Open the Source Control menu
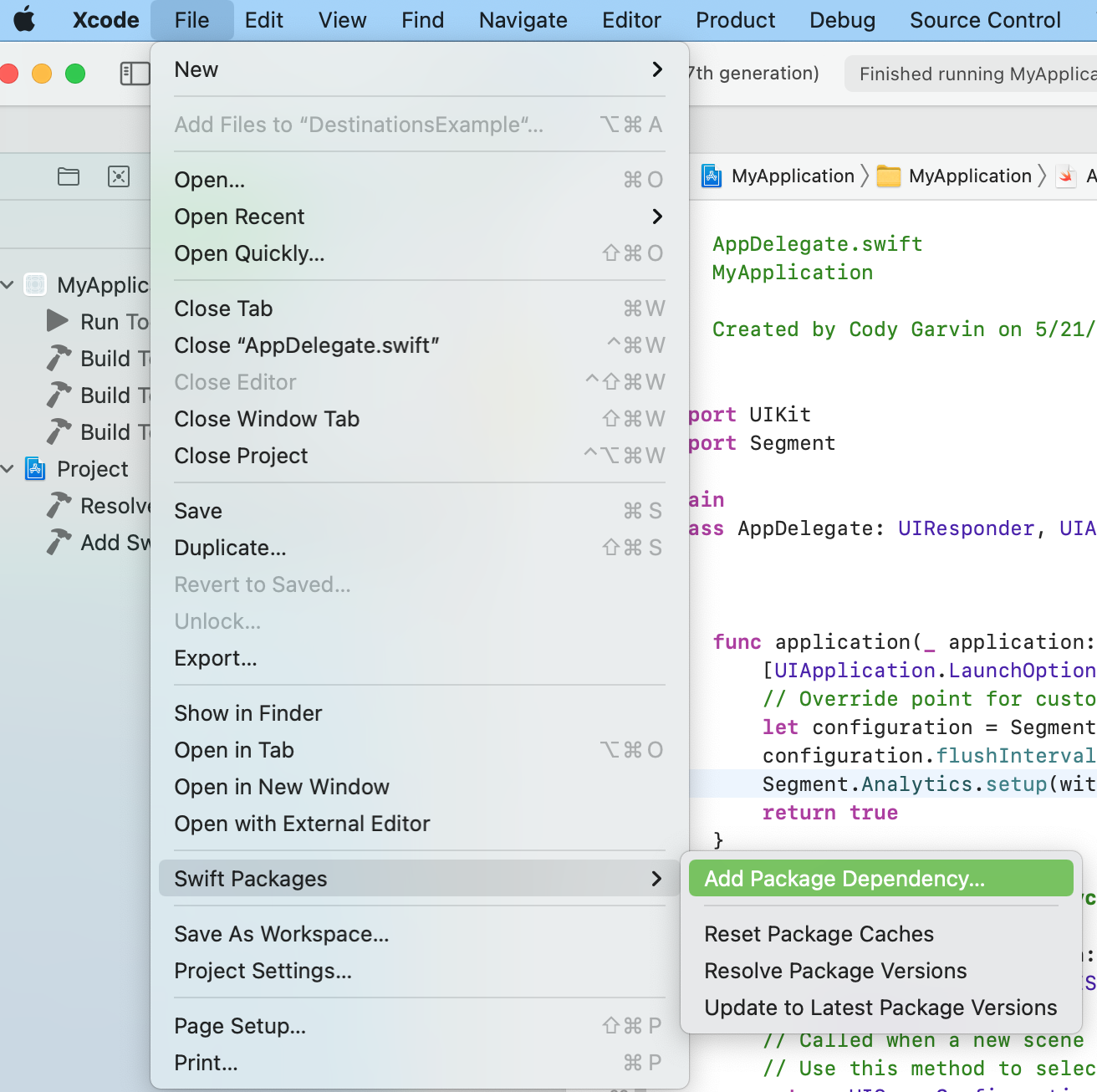 986,20
